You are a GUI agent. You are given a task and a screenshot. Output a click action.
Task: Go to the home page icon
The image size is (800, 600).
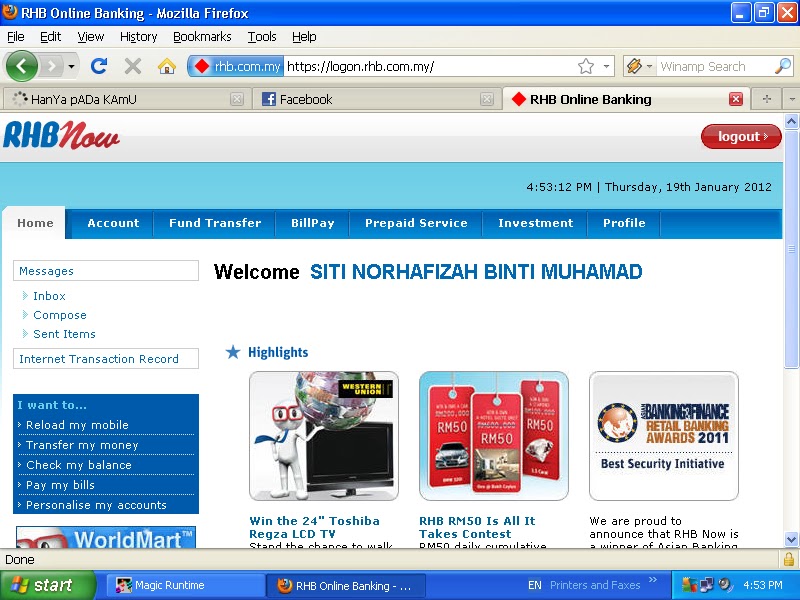[167, 66]
